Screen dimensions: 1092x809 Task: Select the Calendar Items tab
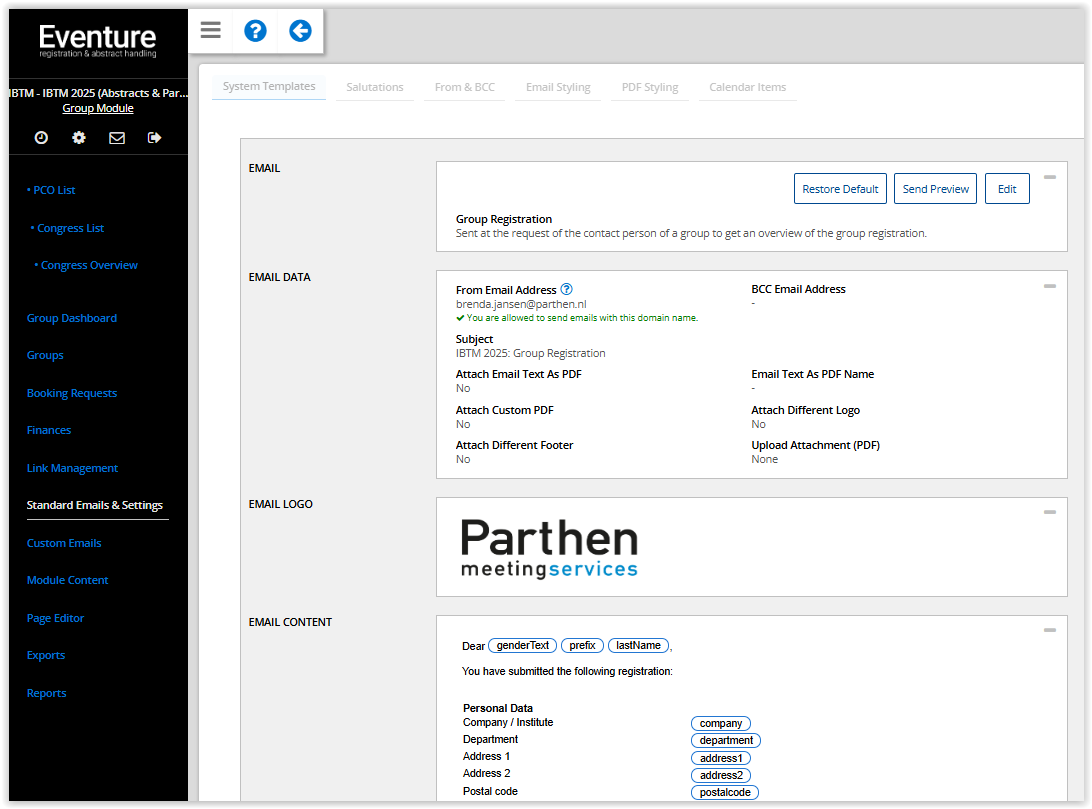click(x=747, y=87)
